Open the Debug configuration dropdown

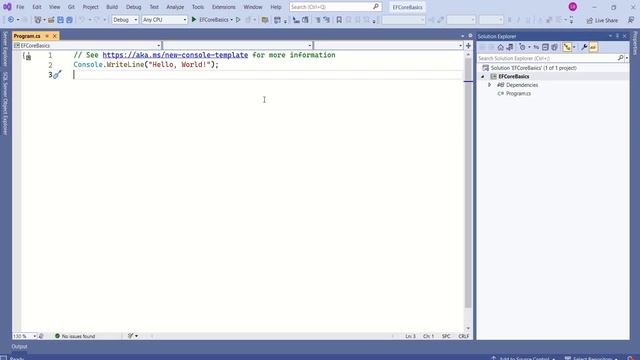click(x=125, y=20)
